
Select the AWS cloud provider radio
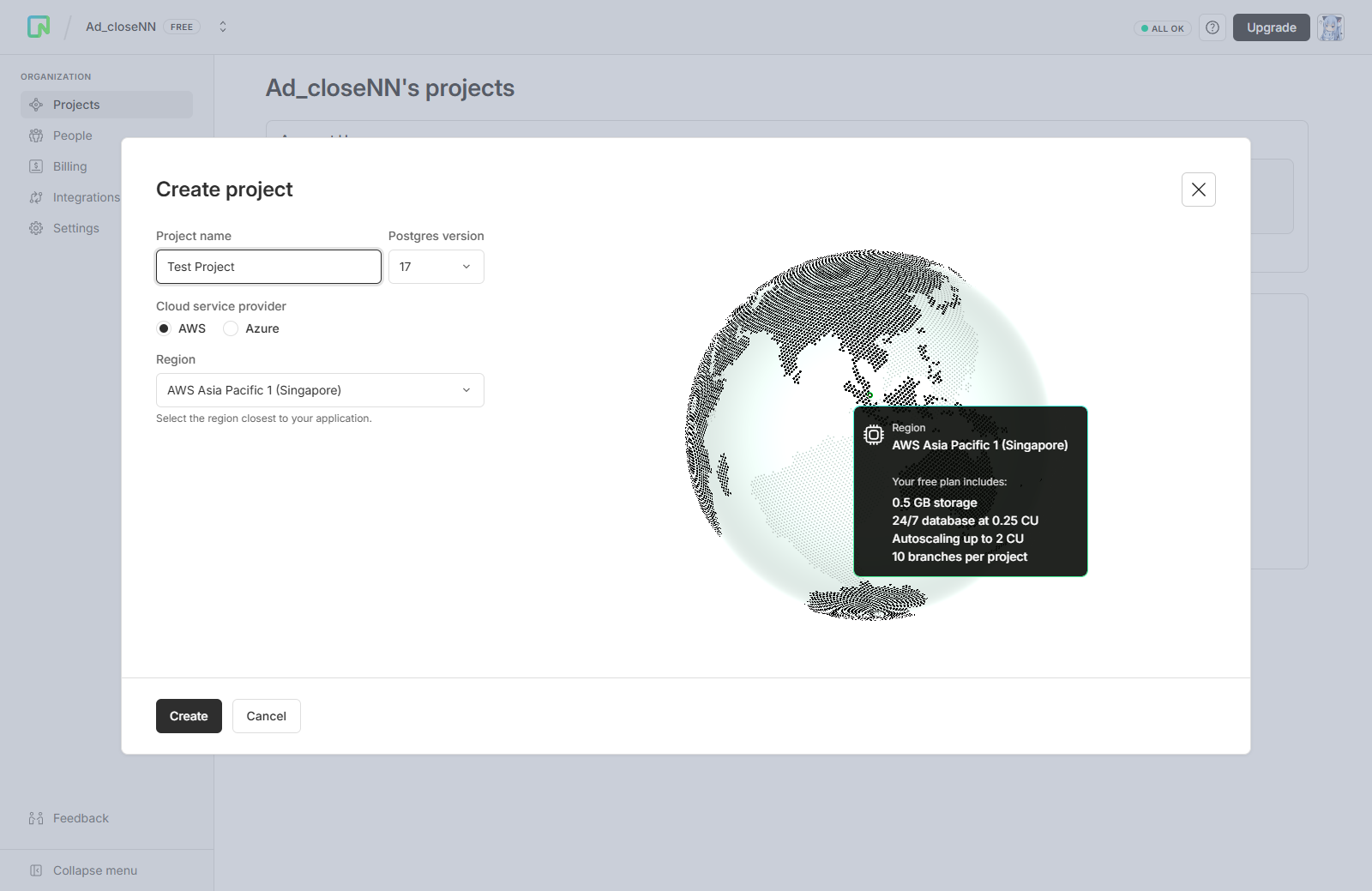tap(164, 328)
